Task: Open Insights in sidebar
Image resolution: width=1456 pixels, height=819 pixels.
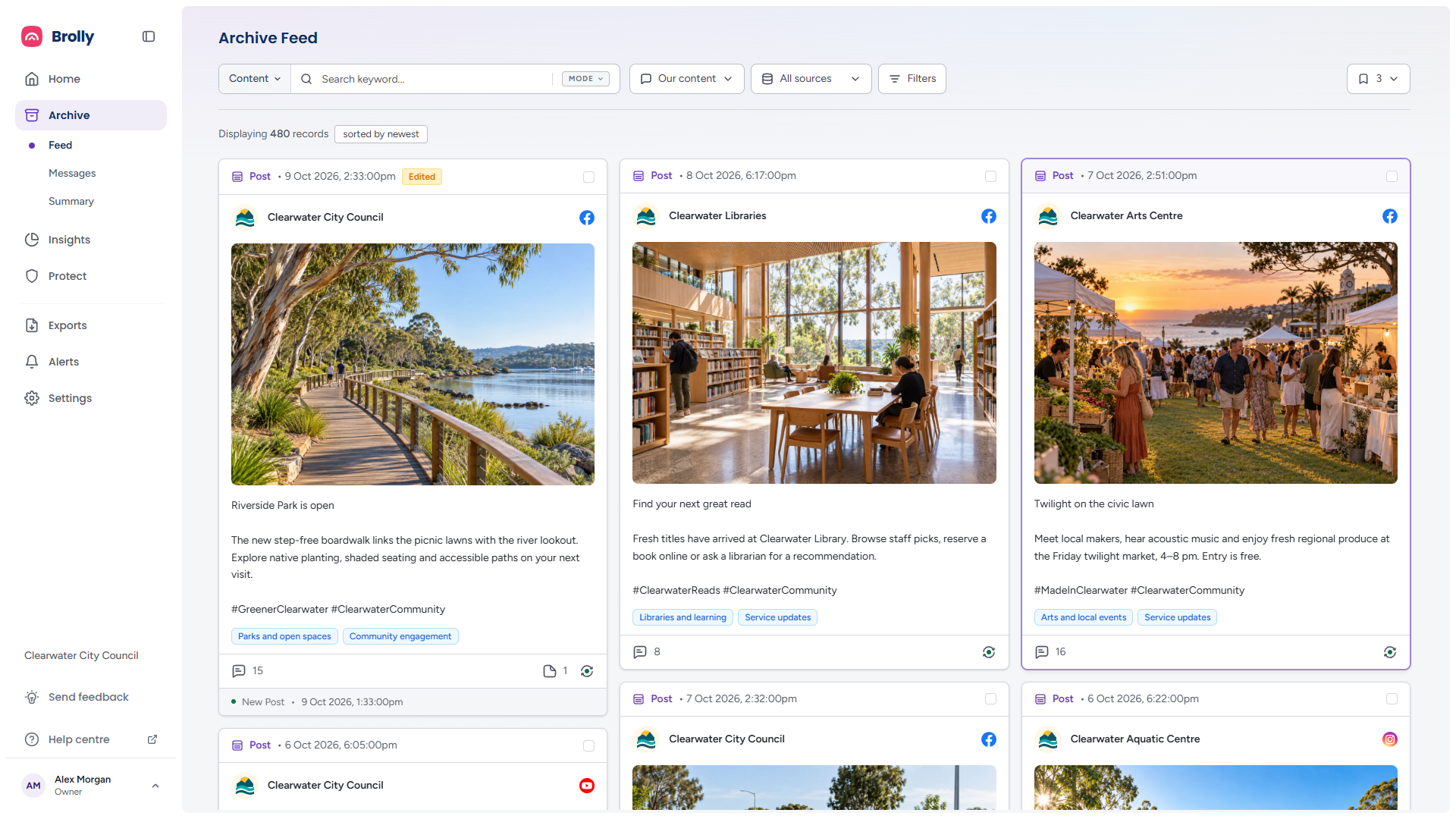Action: pyautogui.click(x=91, y=240)
